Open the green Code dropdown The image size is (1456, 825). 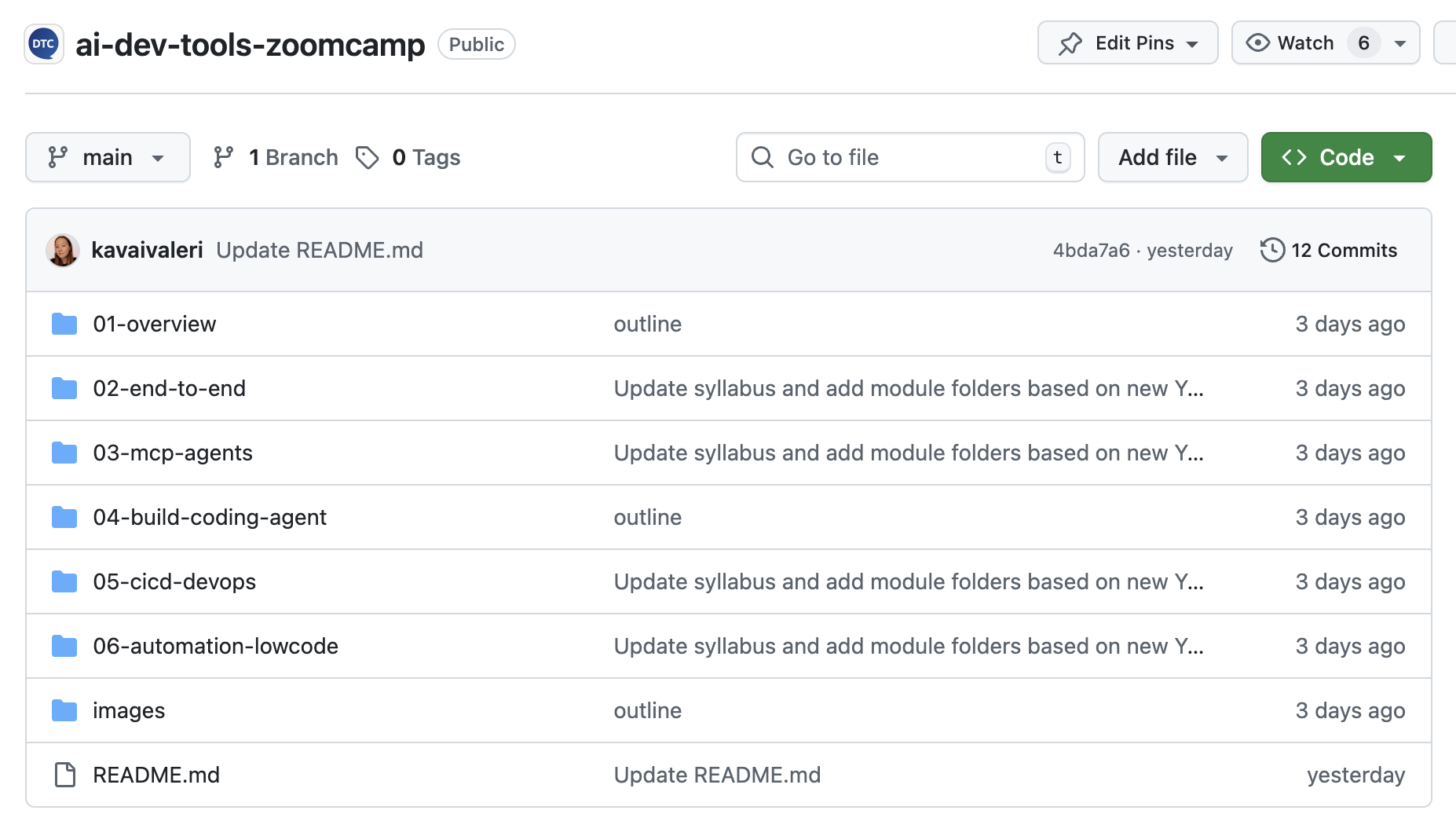pos(1346,157)
